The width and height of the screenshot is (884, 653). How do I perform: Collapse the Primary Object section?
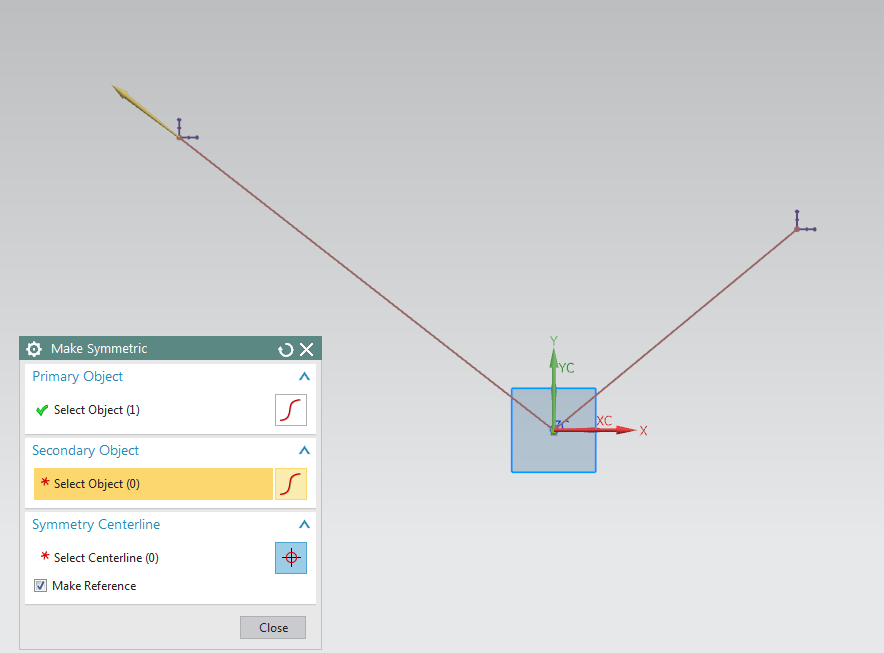pos(304,376)
